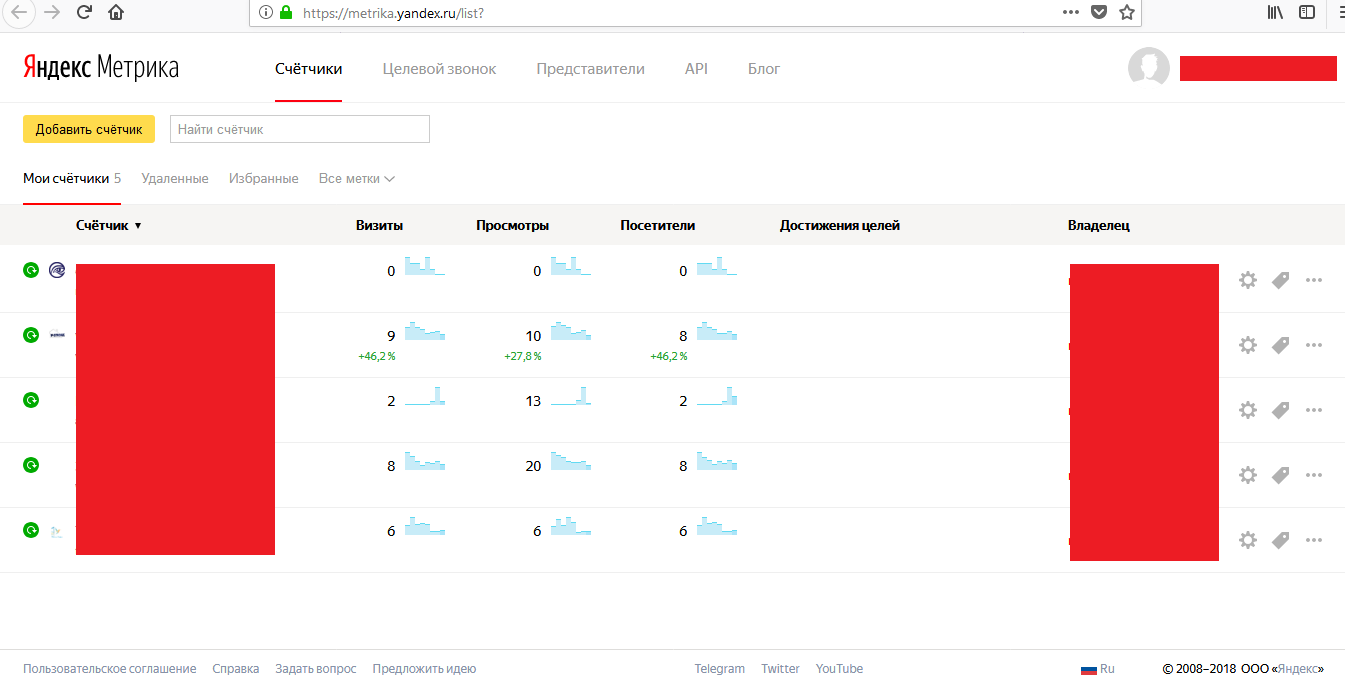Open browser home page
This screenshot has width=1345, height=675.
116,12
